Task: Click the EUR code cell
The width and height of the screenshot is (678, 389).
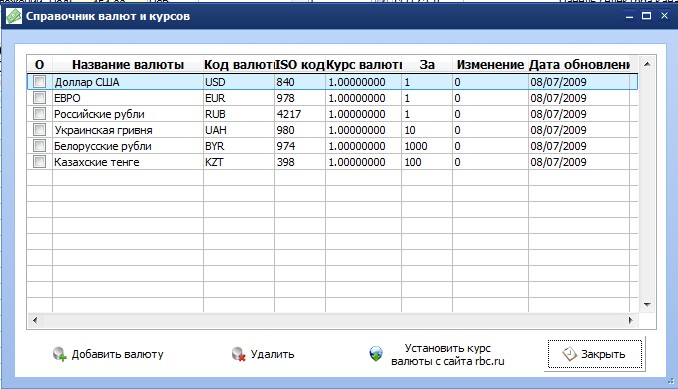Action: click(x=239, y=98)
